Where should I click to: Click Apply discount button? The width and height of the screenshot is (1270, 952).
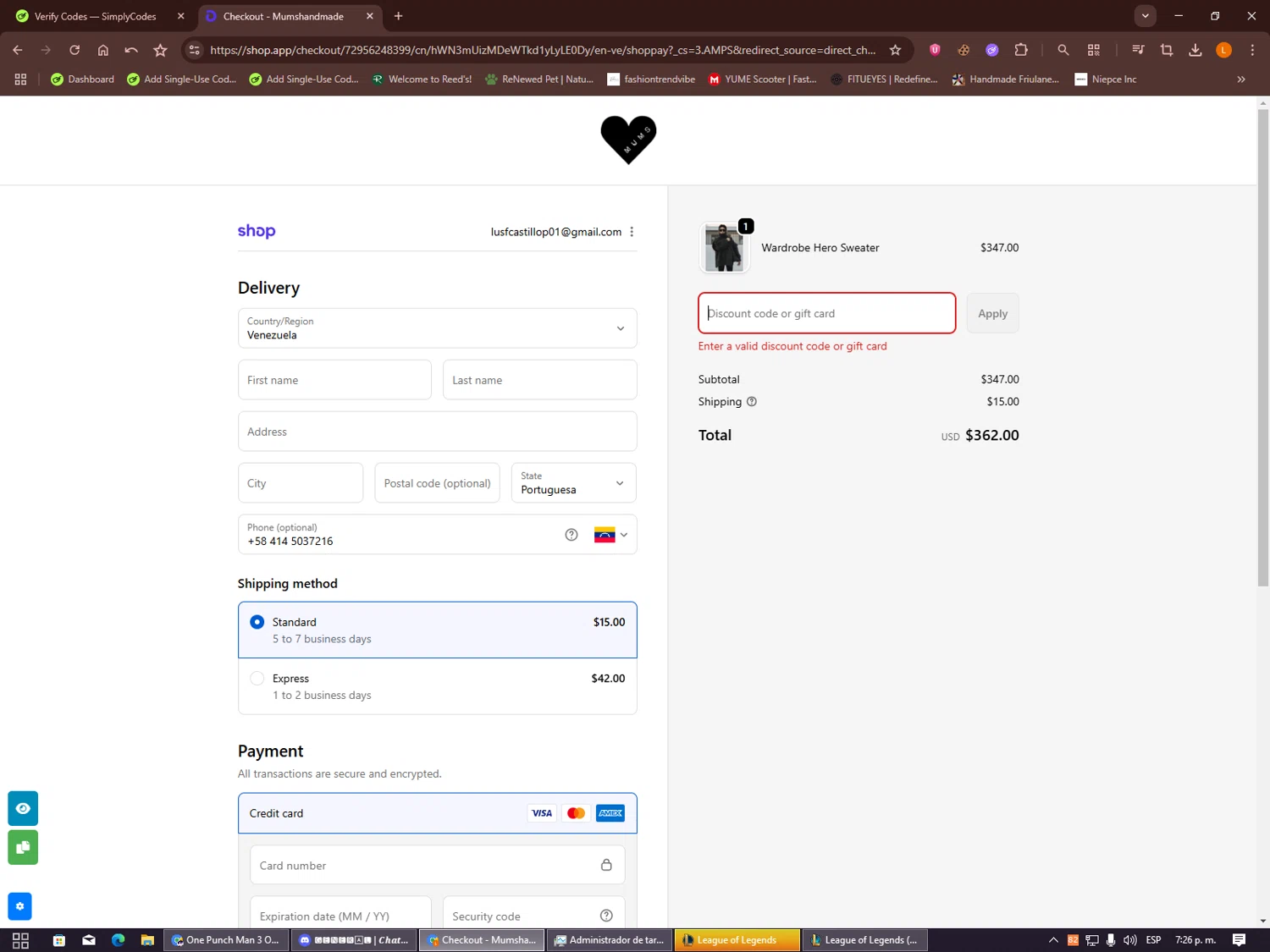click(992, 313)
